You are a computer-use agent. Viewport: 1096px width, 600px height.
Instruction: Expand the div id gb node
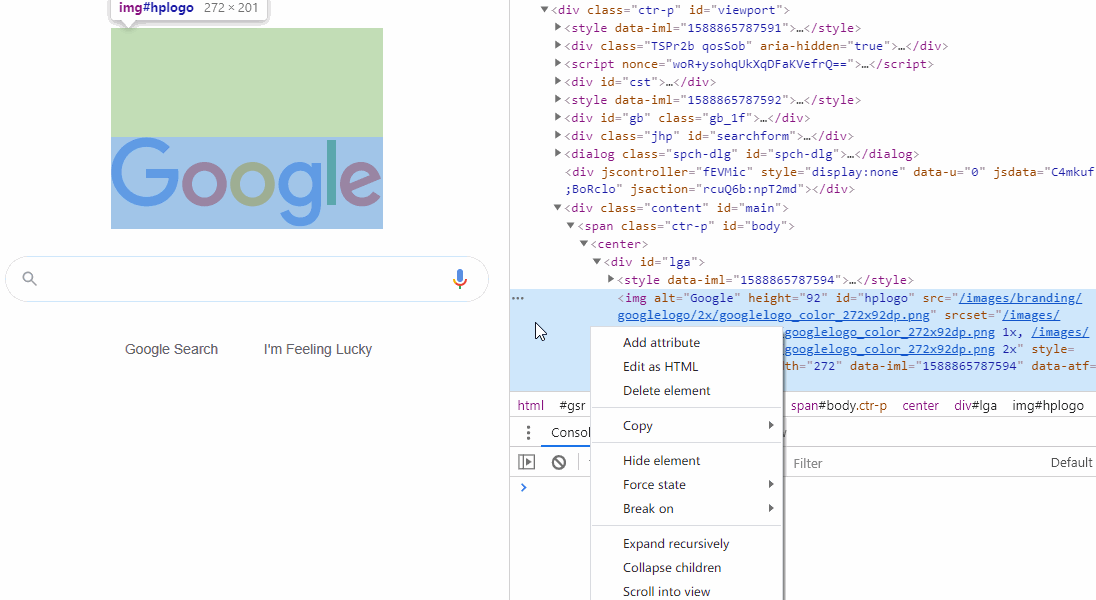click(x=558, y=117)
